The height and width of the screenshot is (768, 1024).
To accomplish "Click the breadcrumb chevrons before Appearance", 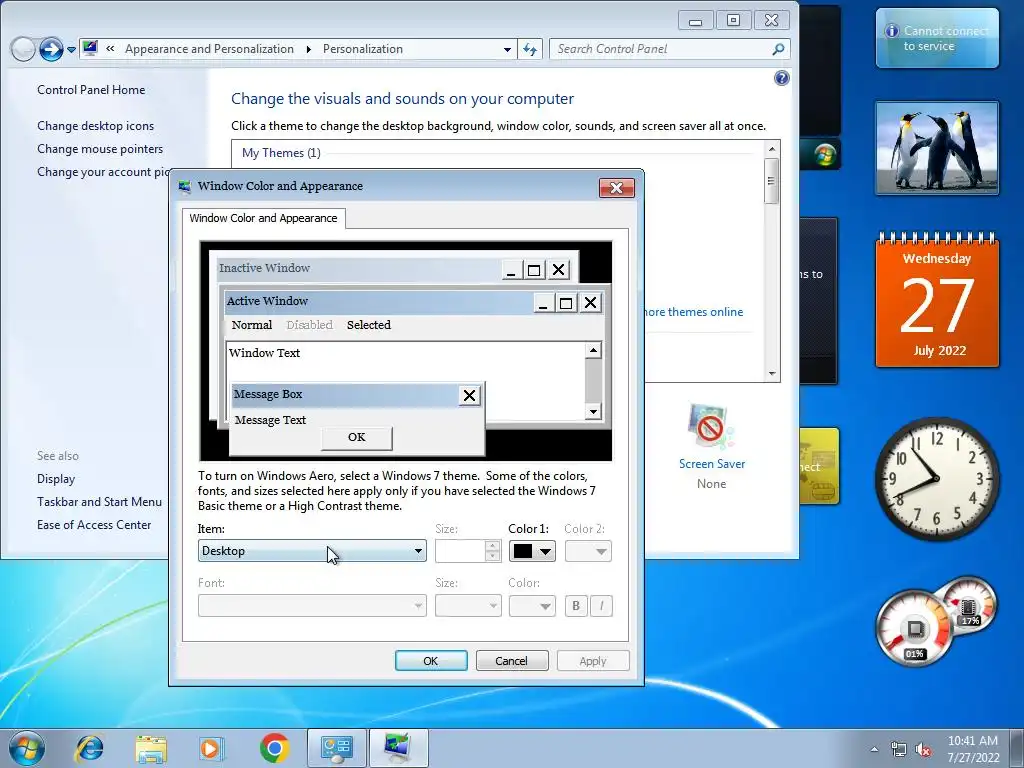I will pyautogui.click(x=110, y=49).
